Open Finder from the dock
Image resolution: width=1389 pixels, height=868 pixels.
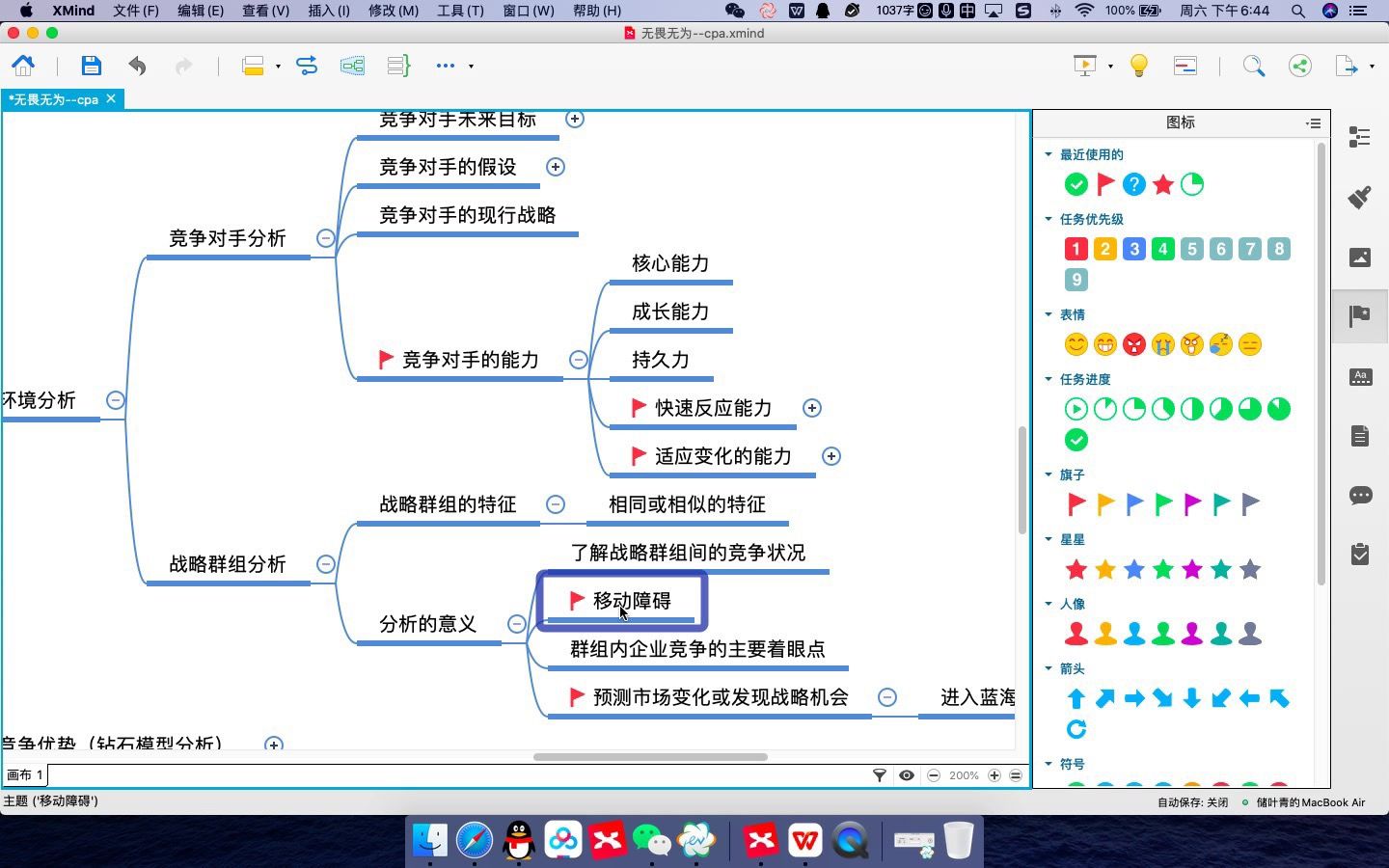coord(430,840)
